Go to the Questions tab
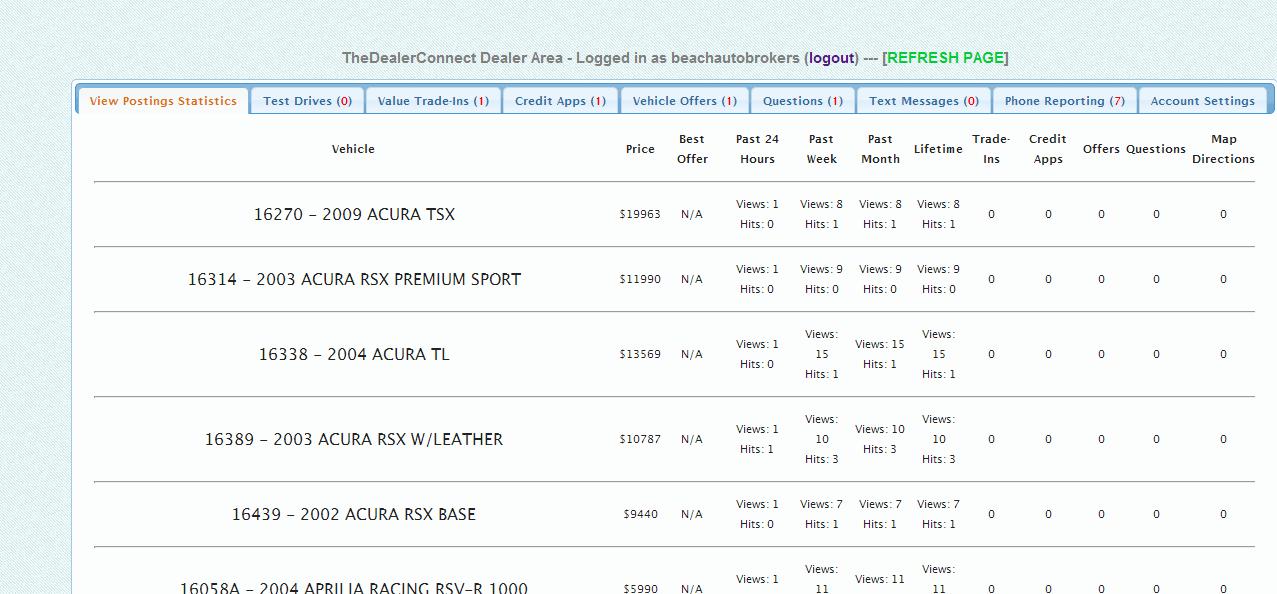Screen dimensions: 1277x594 (x=803, y=101)
